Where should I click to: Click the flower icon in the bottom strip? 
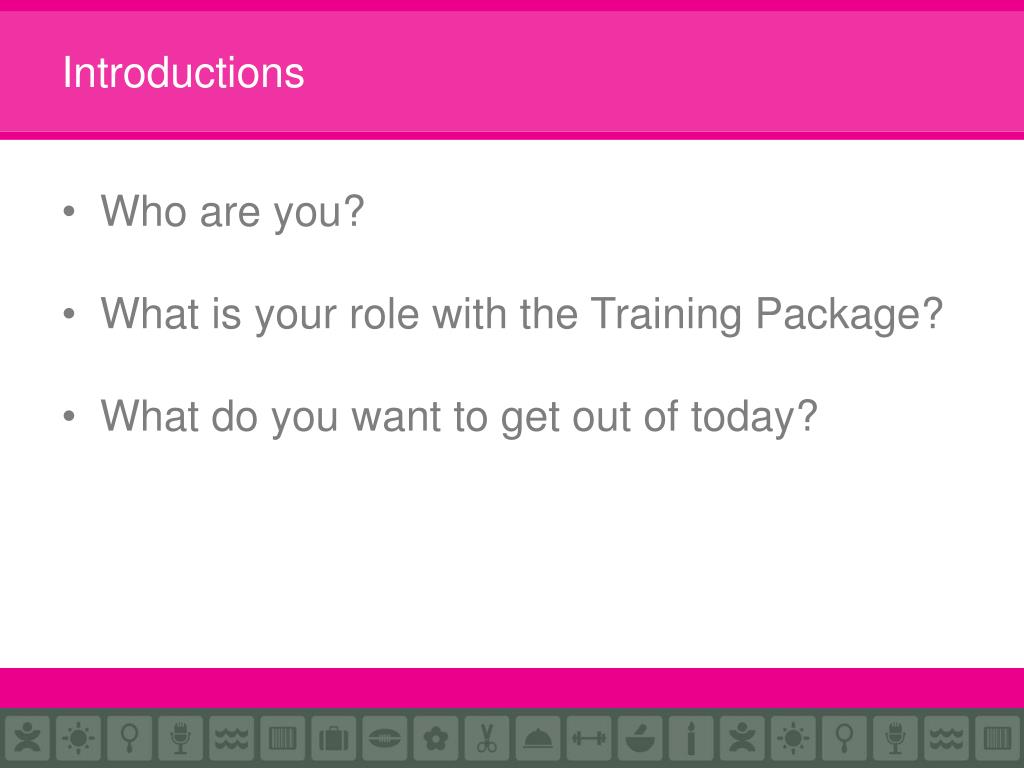point(436,739)
